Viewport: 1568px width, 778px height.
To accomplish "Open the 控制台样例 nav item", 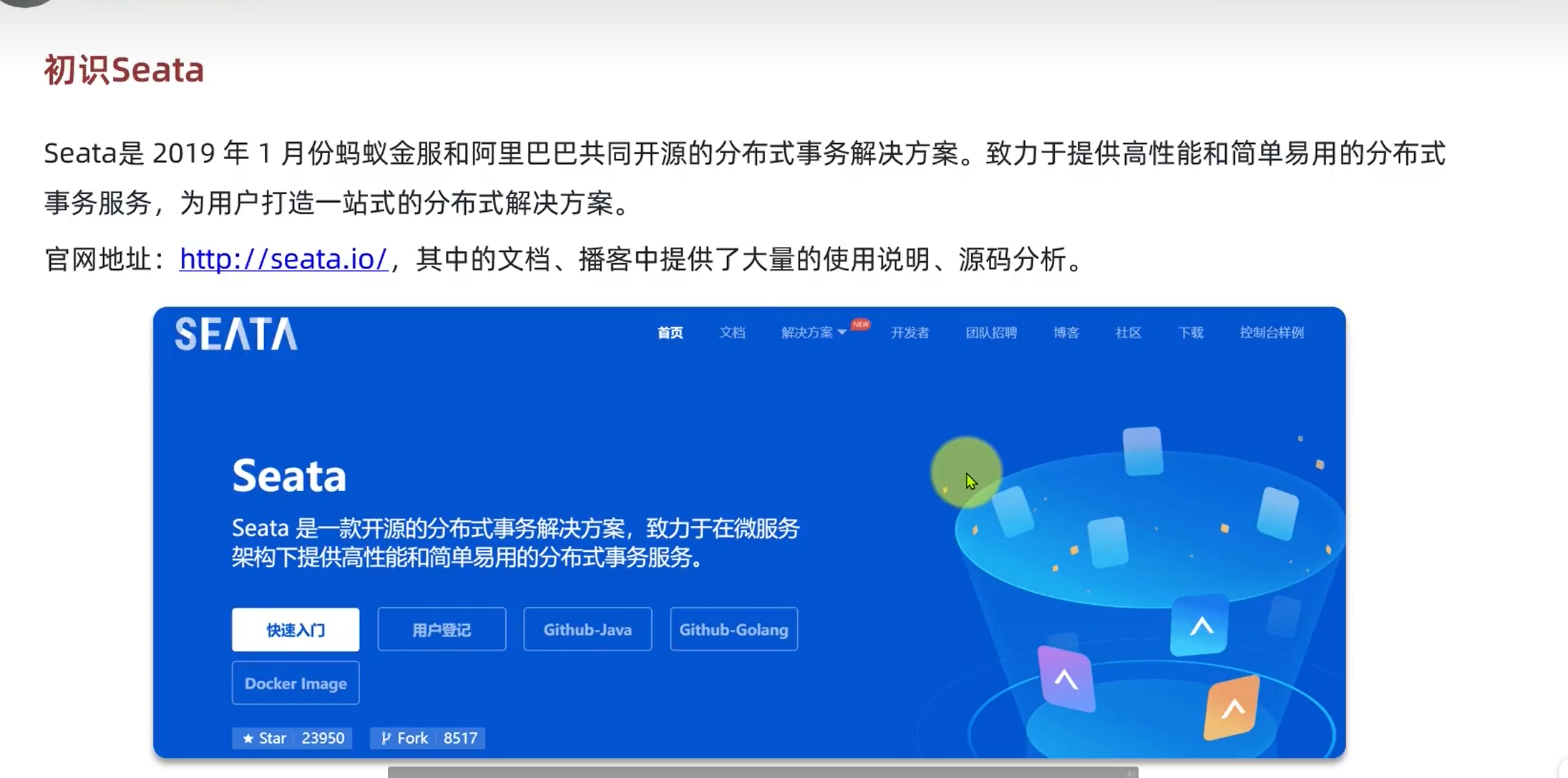I will tap(1272, 333).
